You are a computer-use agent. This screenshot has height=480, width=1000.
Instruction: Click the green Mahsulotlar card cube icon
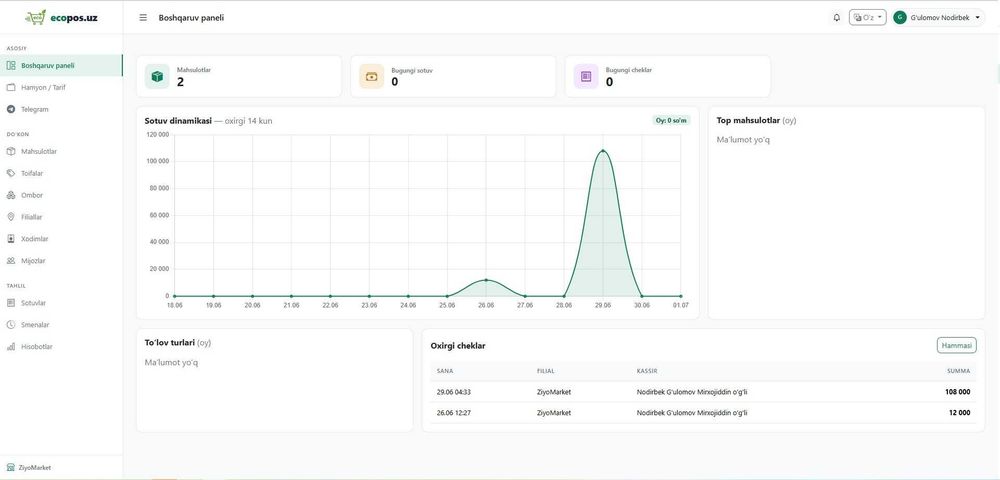(157, 76)
